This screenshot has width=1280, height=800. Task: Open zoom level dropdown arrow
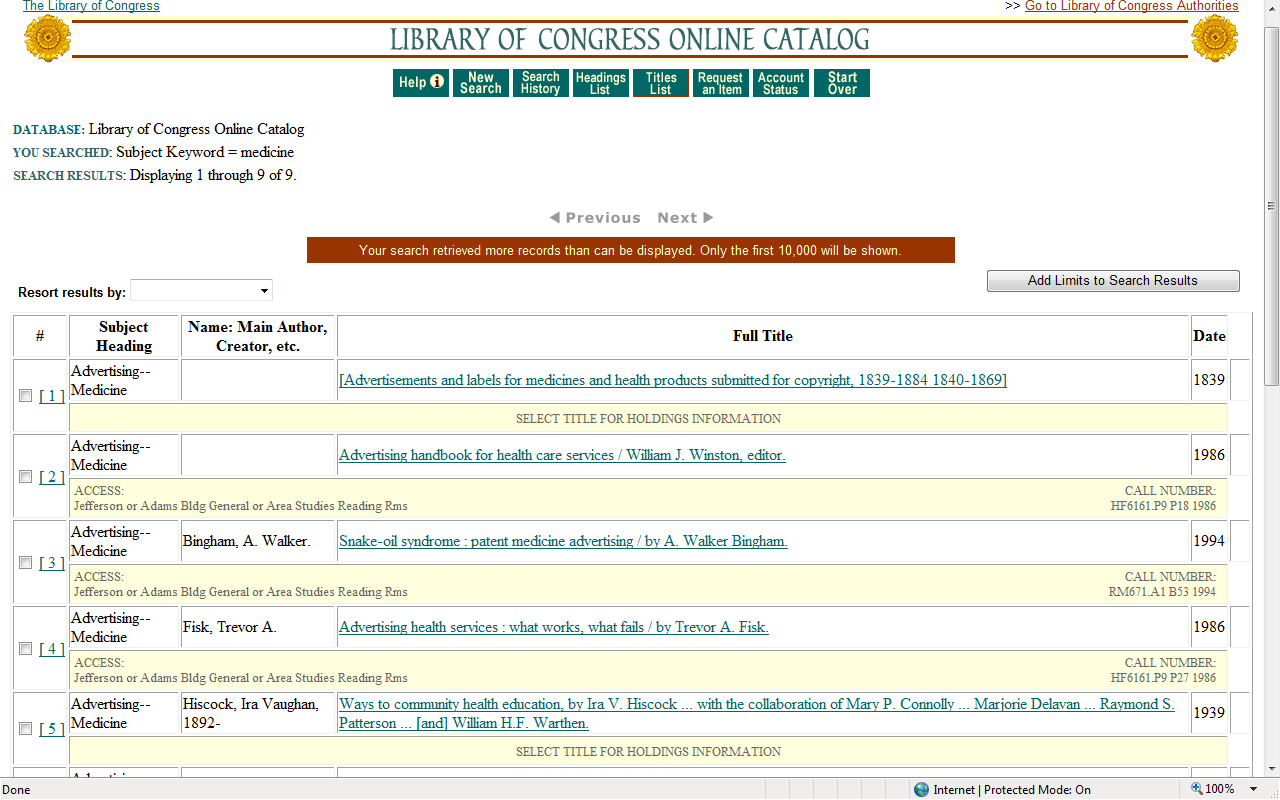point(1253,789)
